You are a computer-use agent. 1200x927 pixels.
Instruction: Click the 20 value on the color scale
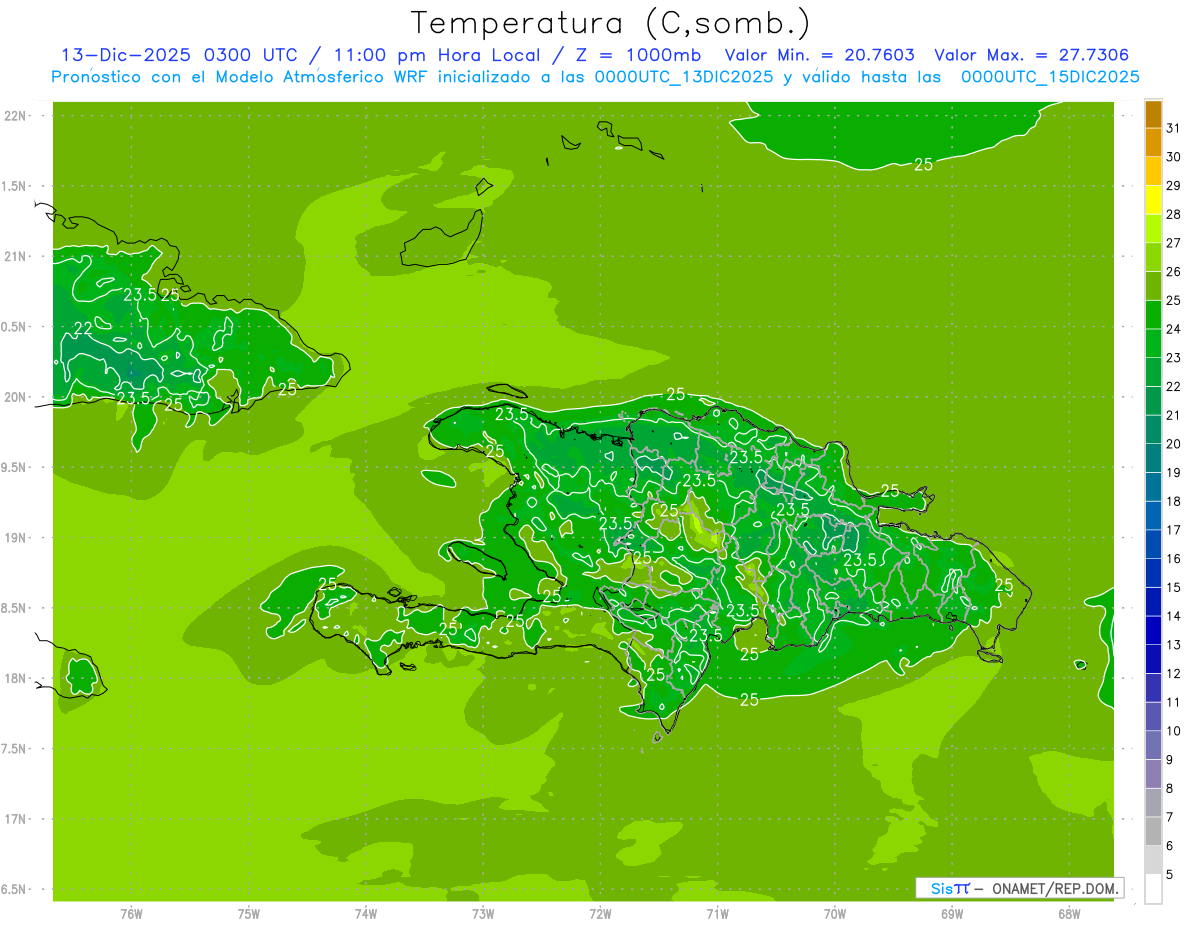click(x=1173, y=444)
